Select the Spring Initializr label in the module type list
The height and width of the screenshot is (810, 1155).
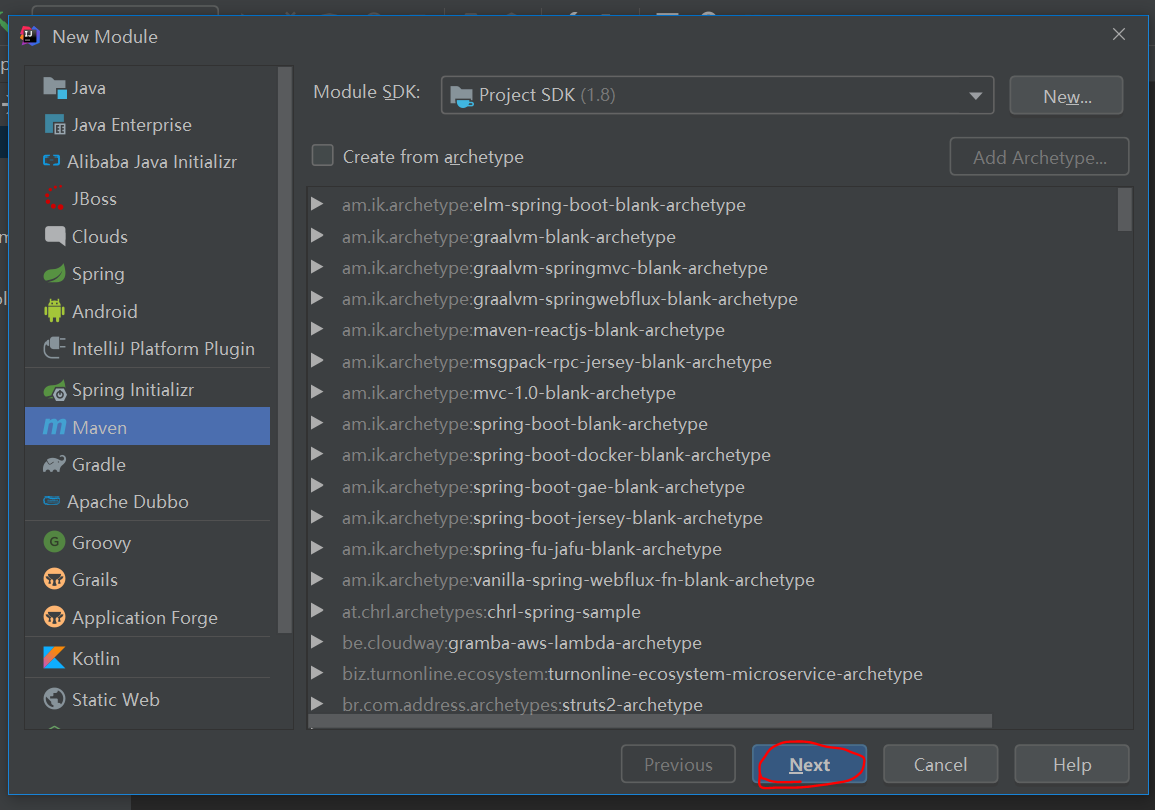pyautogui.click(x=133, y=390)
